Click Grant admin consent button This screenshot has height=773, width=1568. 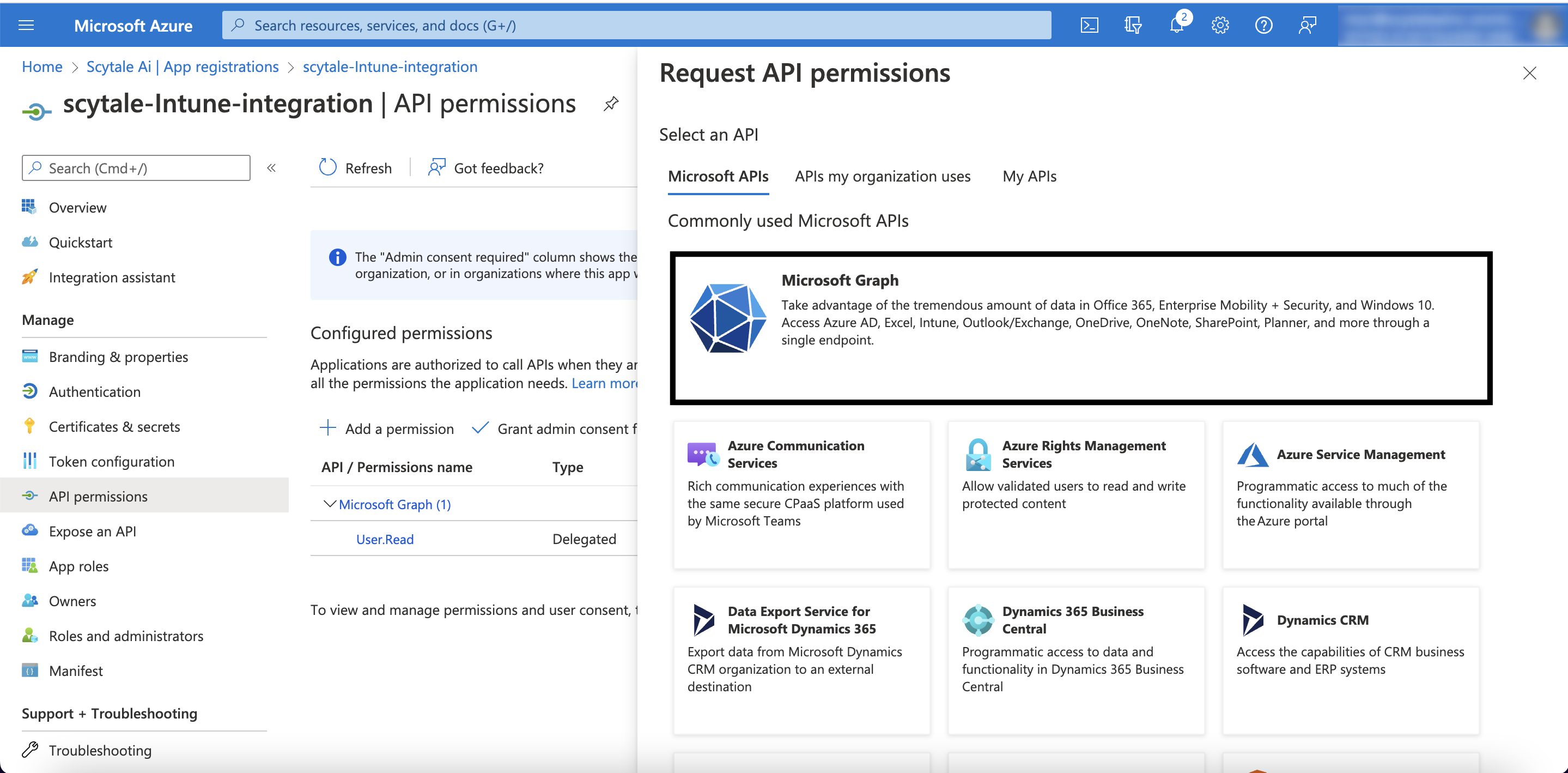pos(555,428)
